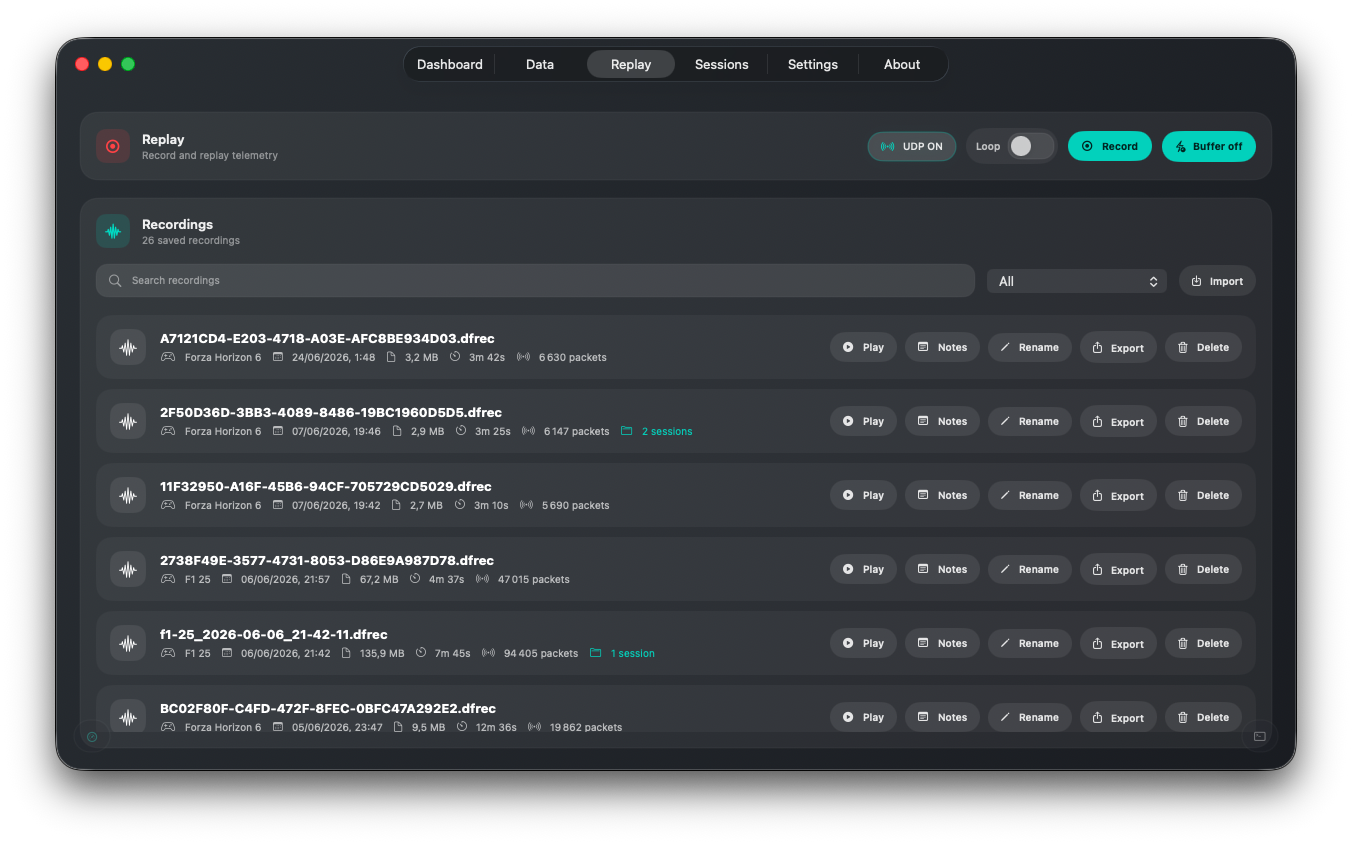Play the 2738F49E recording
The image size is (1352, 844).
pos(863,569)
